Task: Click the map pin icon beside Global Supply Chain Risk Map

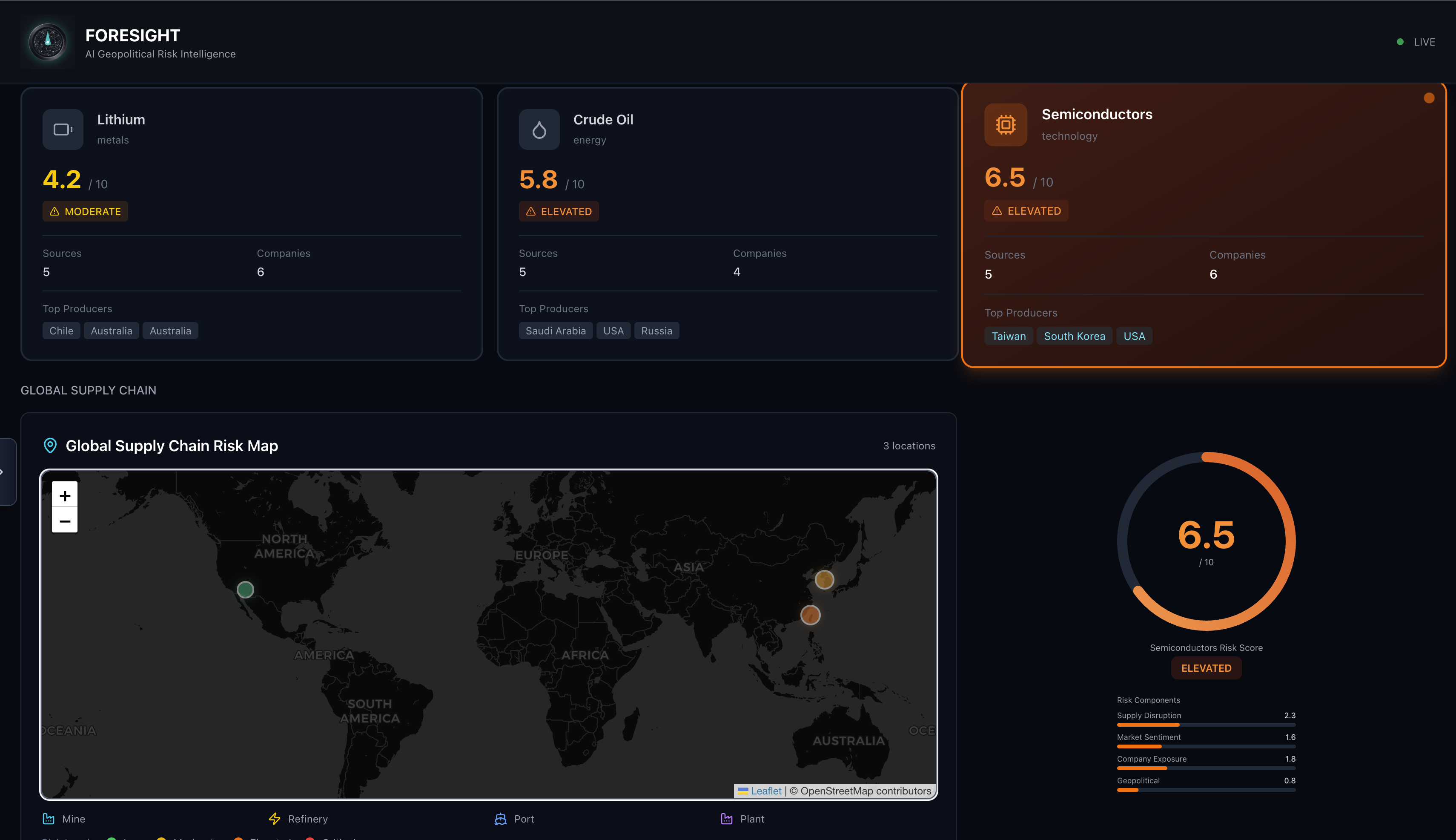Action: 50,446
